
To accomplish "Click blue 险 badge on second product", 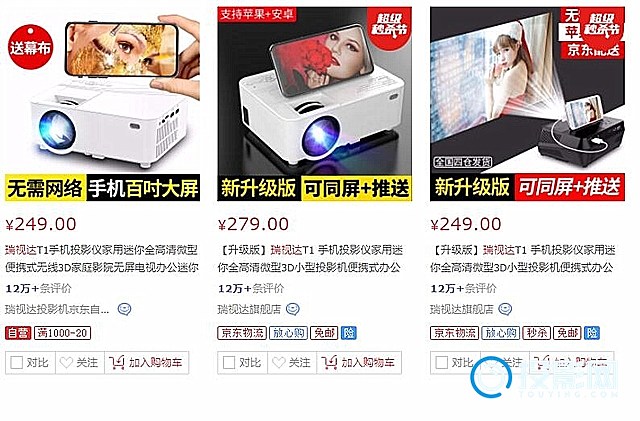I will pyautogui.click(x=349, y=333).
